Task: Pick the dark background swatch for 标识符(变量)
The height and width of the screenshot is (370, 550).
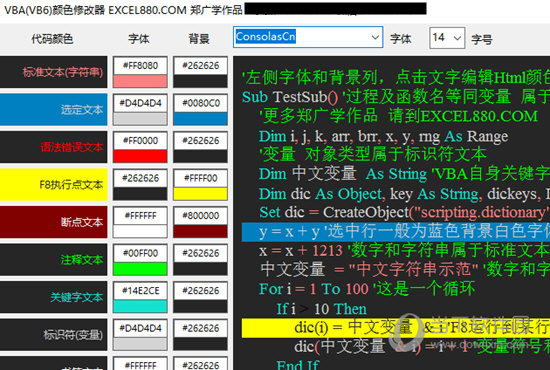Action: pos(201,344)
